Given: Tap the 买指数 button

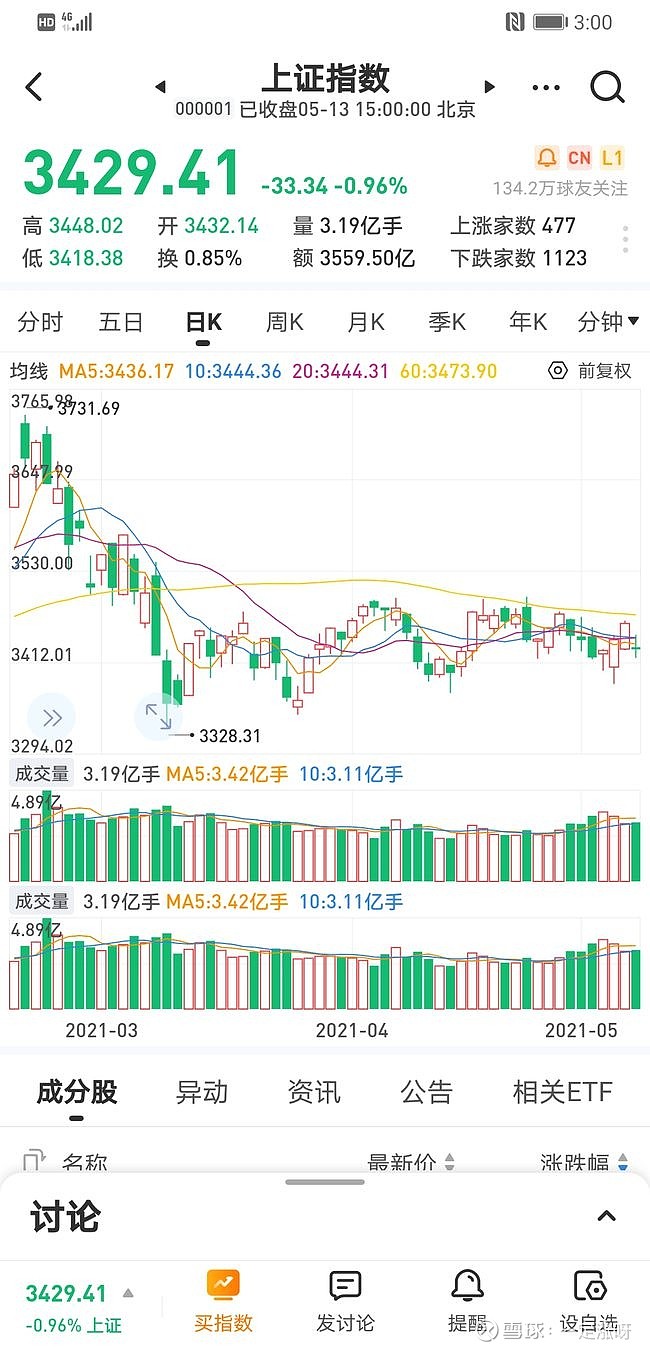Looking at the screenshot, I should click(222, 1297).
